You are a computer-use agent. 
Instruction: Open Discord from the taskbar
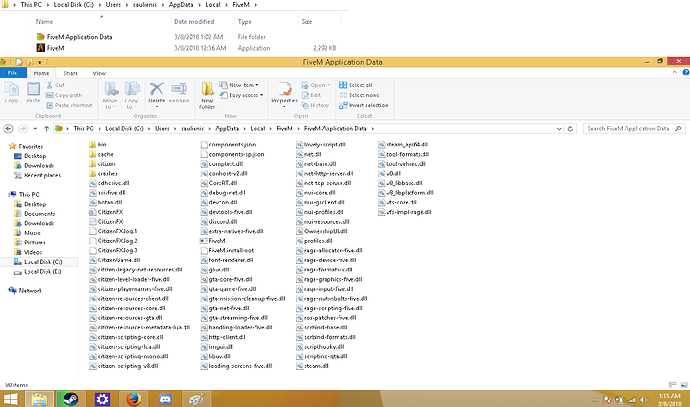pos(165,399)
